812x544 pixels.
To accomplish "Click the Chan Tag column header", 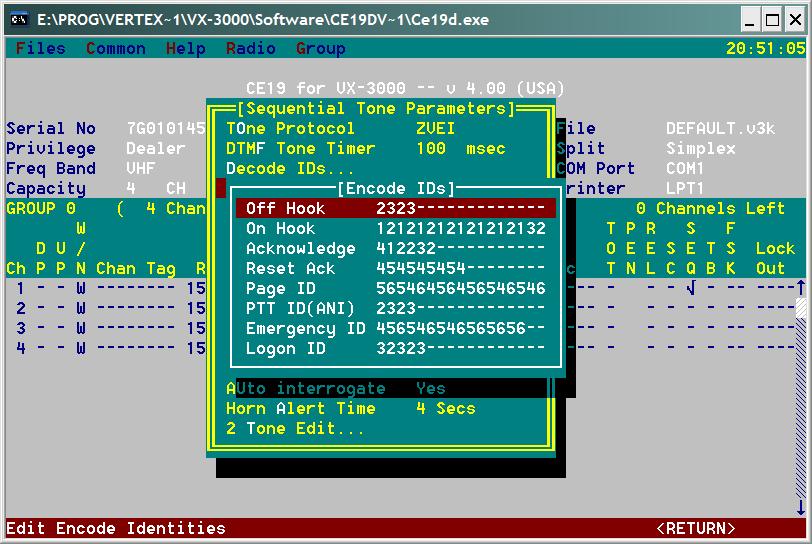I will (136, 268).
